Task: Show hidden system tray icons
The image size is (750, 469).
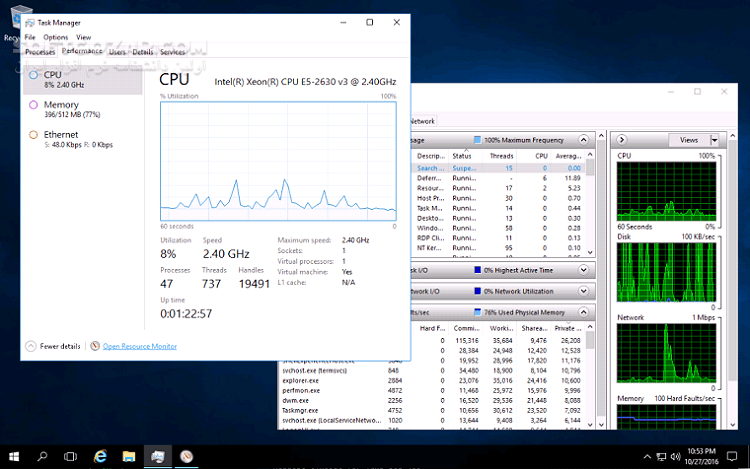Action: coord(647,457)
